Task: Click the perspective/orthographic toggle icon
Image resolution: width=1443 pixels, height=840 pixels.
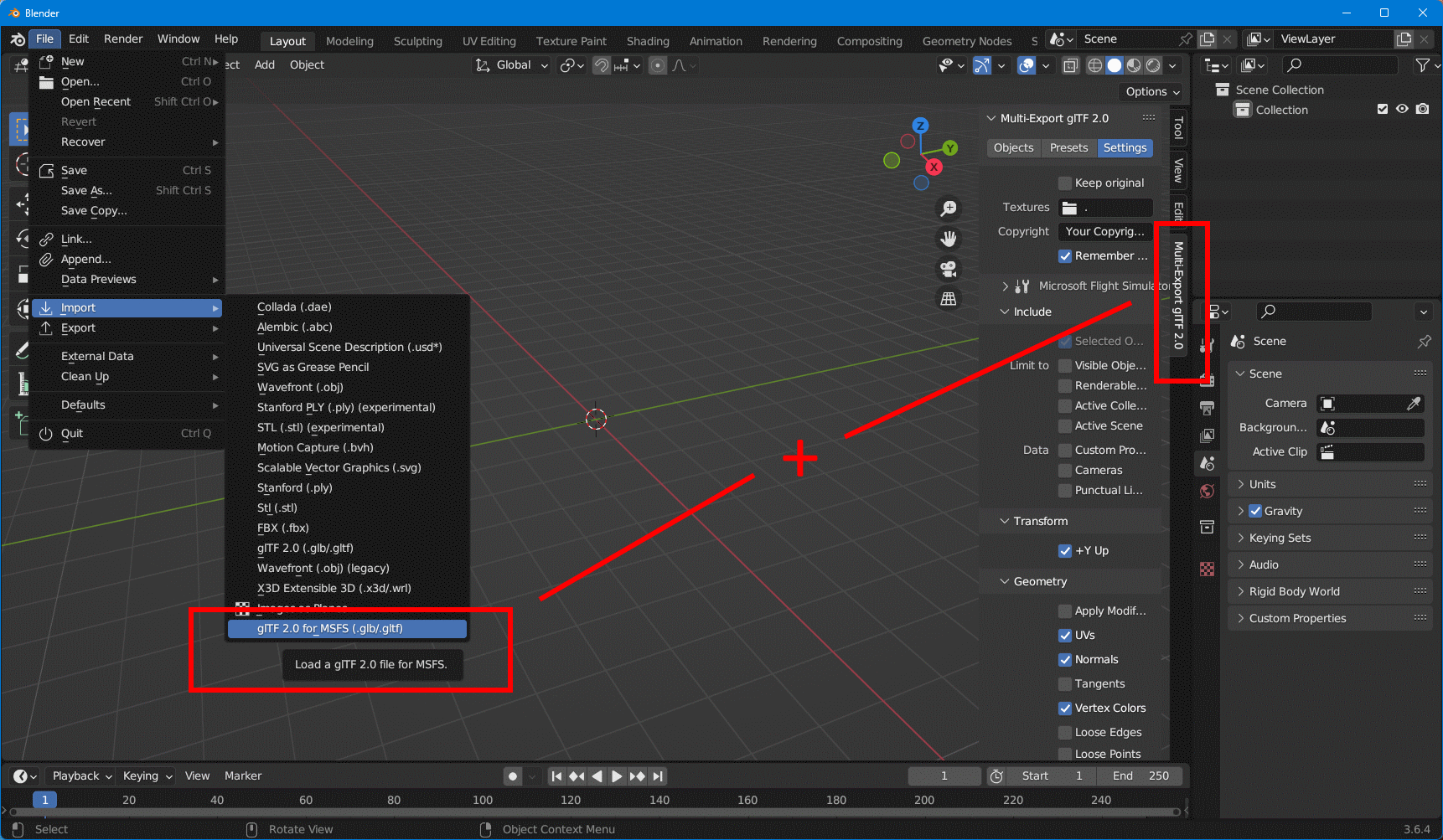Action: click(x=948, y=299)
